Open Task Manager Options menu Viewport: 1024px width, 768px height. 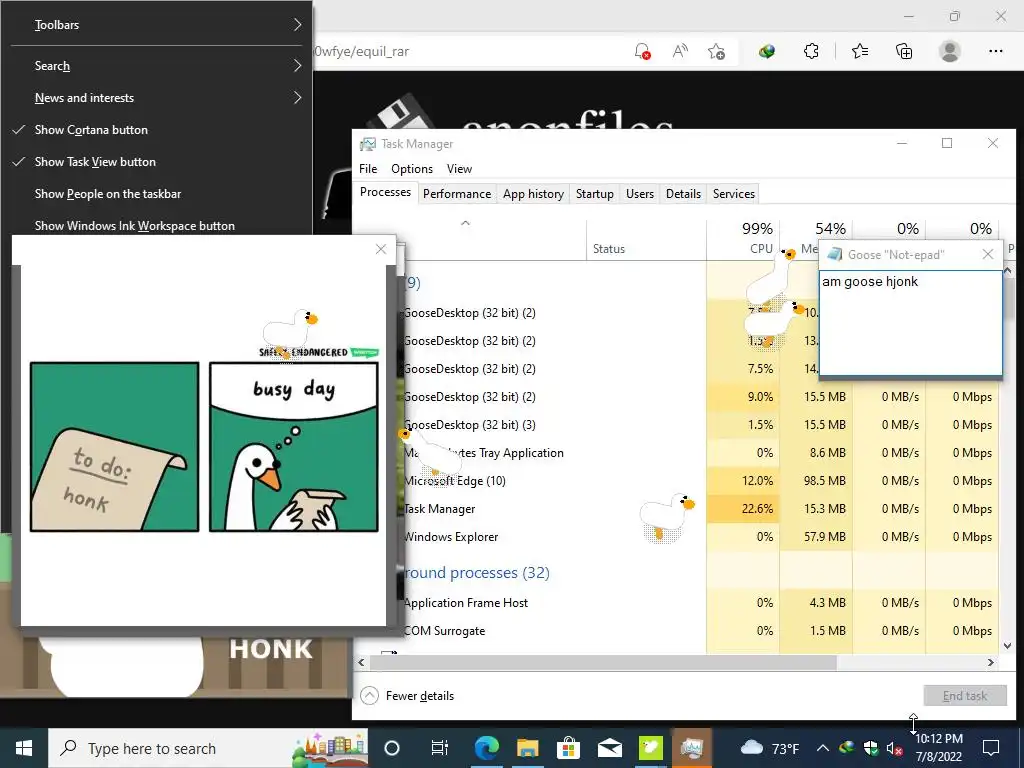tap(412, 168)
